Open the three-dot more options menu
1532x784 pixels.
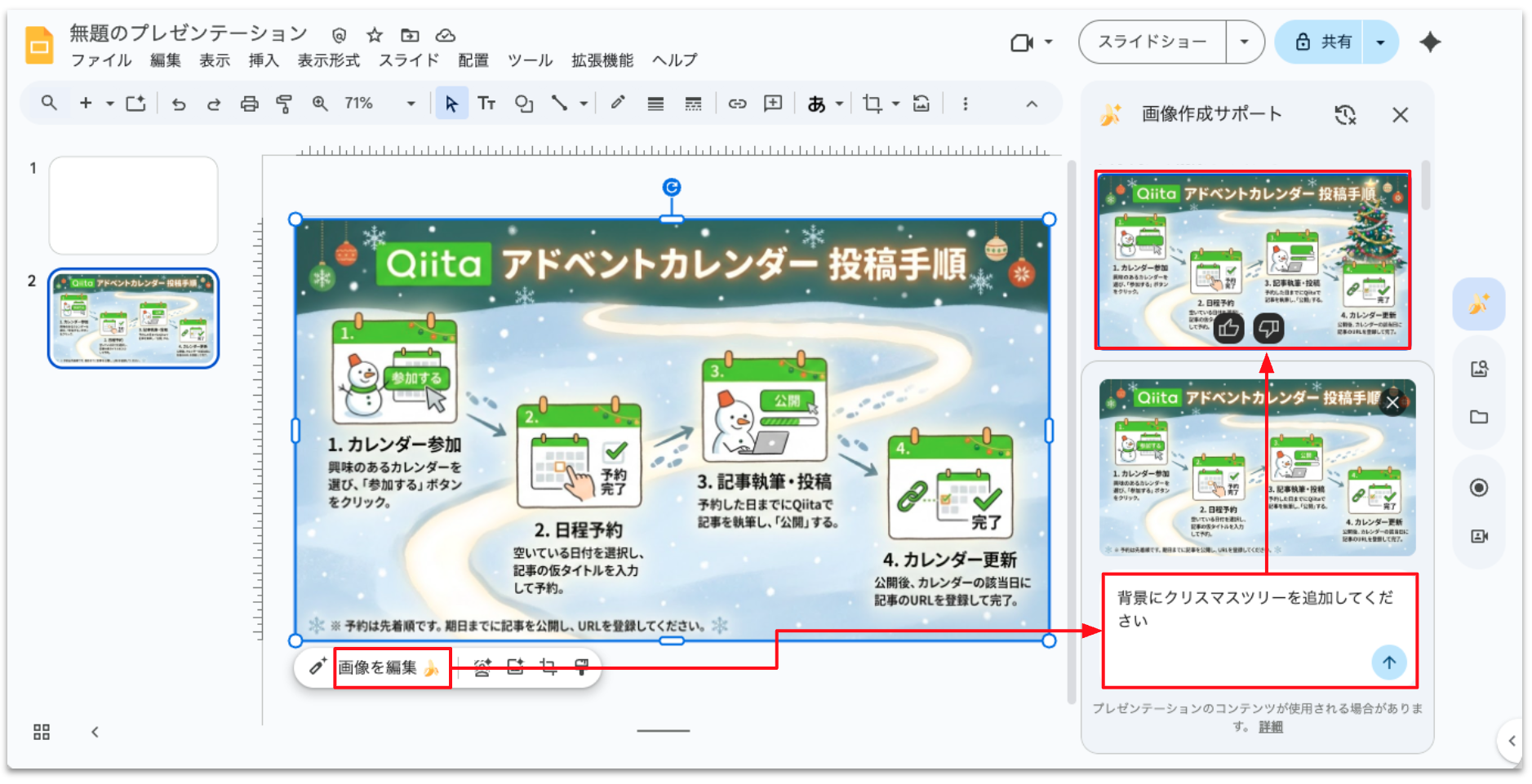click(x=966, y=104)
